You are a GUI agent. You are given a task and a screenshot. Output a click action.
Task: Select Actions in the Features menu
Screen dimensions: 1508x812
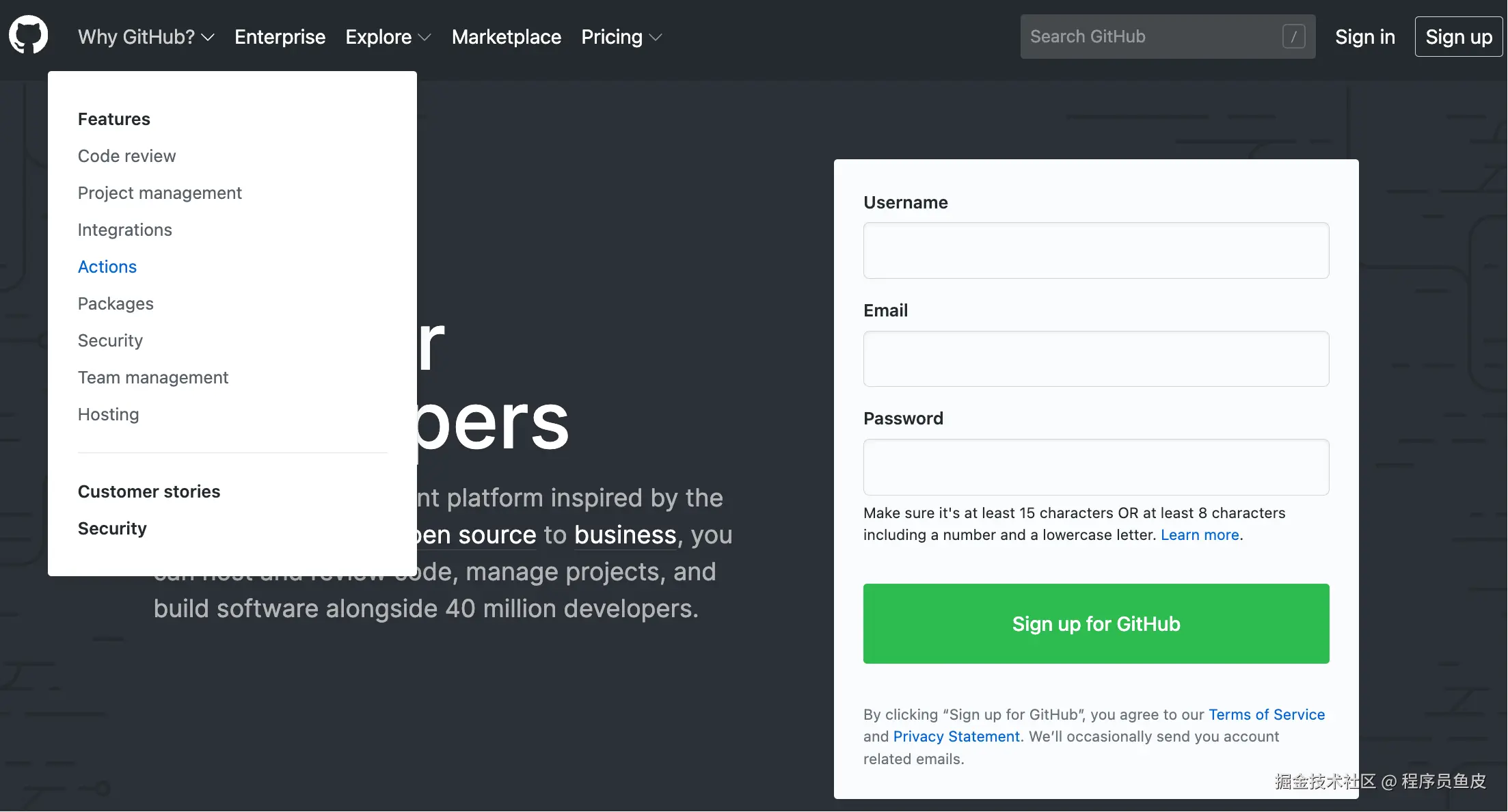point(107,267)
